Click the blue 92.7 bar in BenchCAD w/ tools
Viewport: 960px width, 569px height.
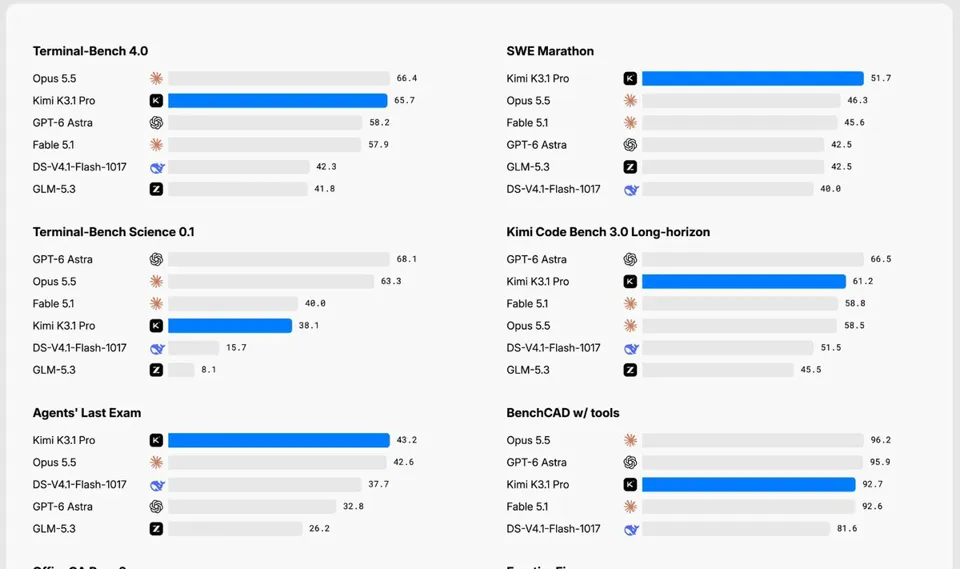(x=748, y=484)
